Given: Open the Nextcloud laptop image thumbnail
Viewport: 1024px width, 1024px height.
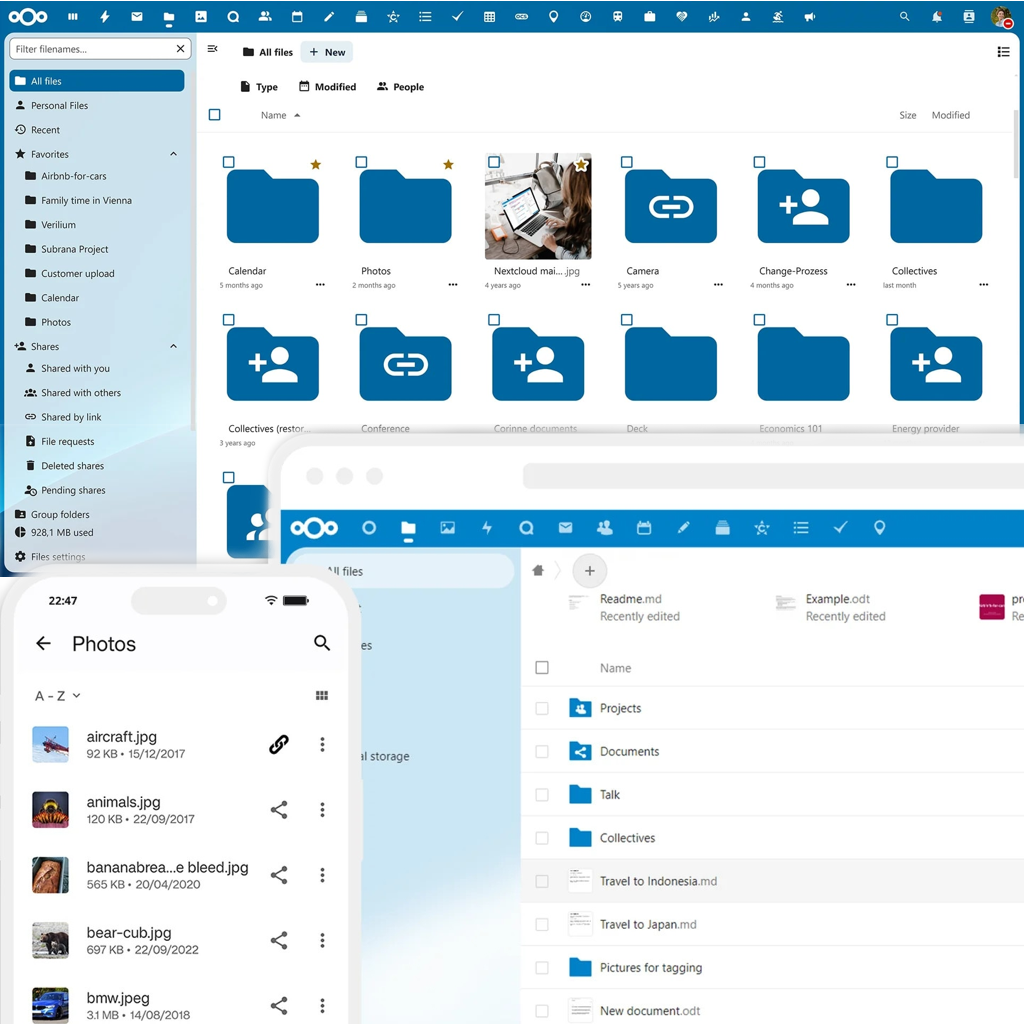Looking at the screenshot, I should tap(538, 206).
